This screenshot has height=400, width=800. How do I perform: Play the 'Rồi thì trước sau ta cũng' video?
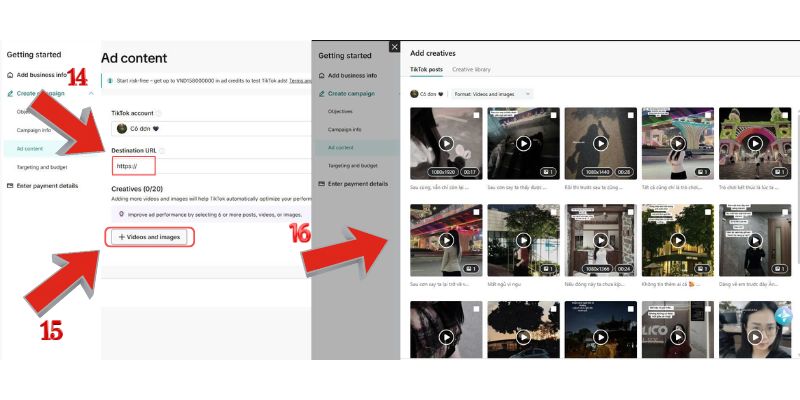pos(601,143)
